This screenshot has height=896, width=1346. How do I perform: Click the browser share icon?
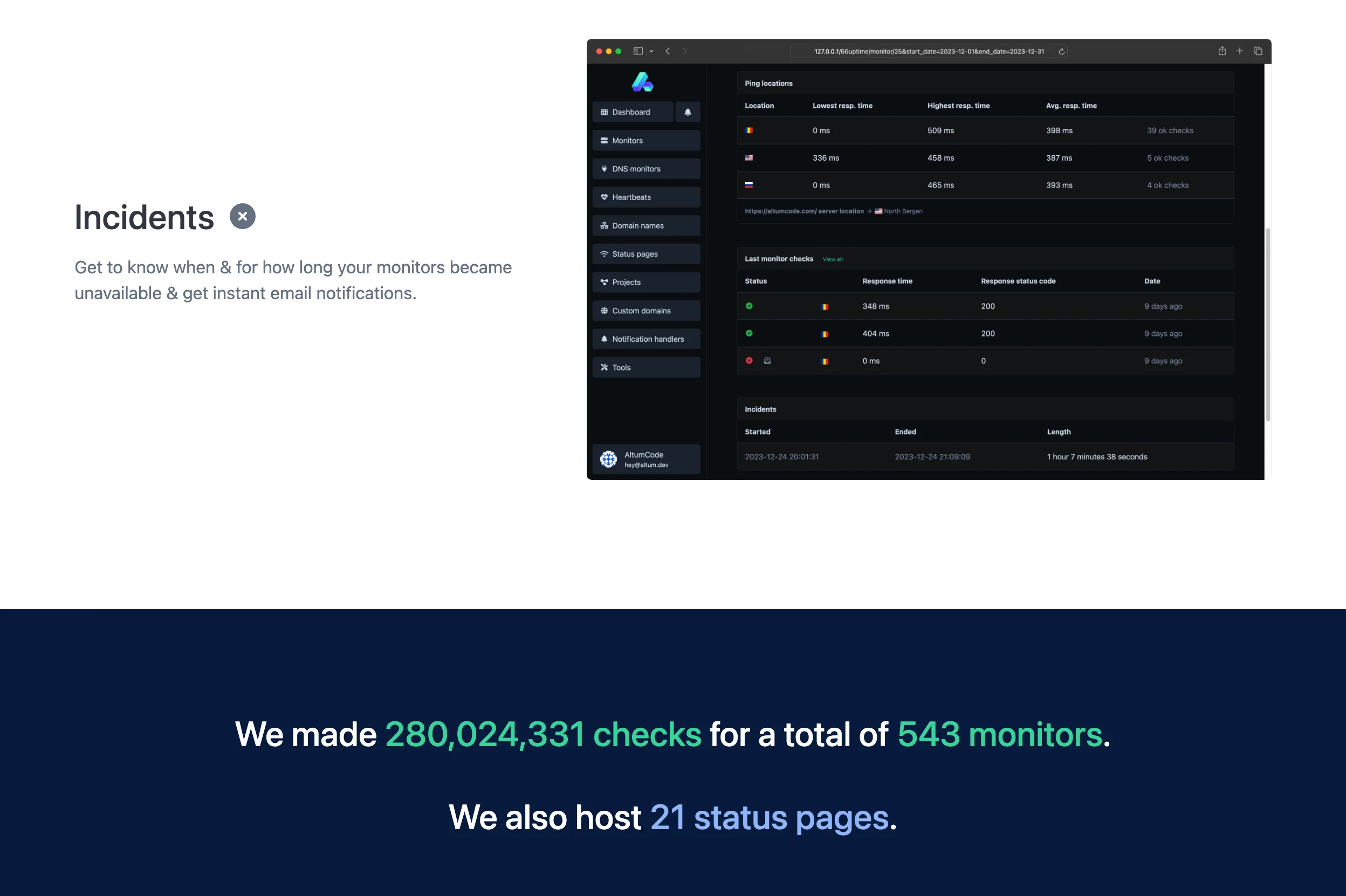(x=1221, y=51)
